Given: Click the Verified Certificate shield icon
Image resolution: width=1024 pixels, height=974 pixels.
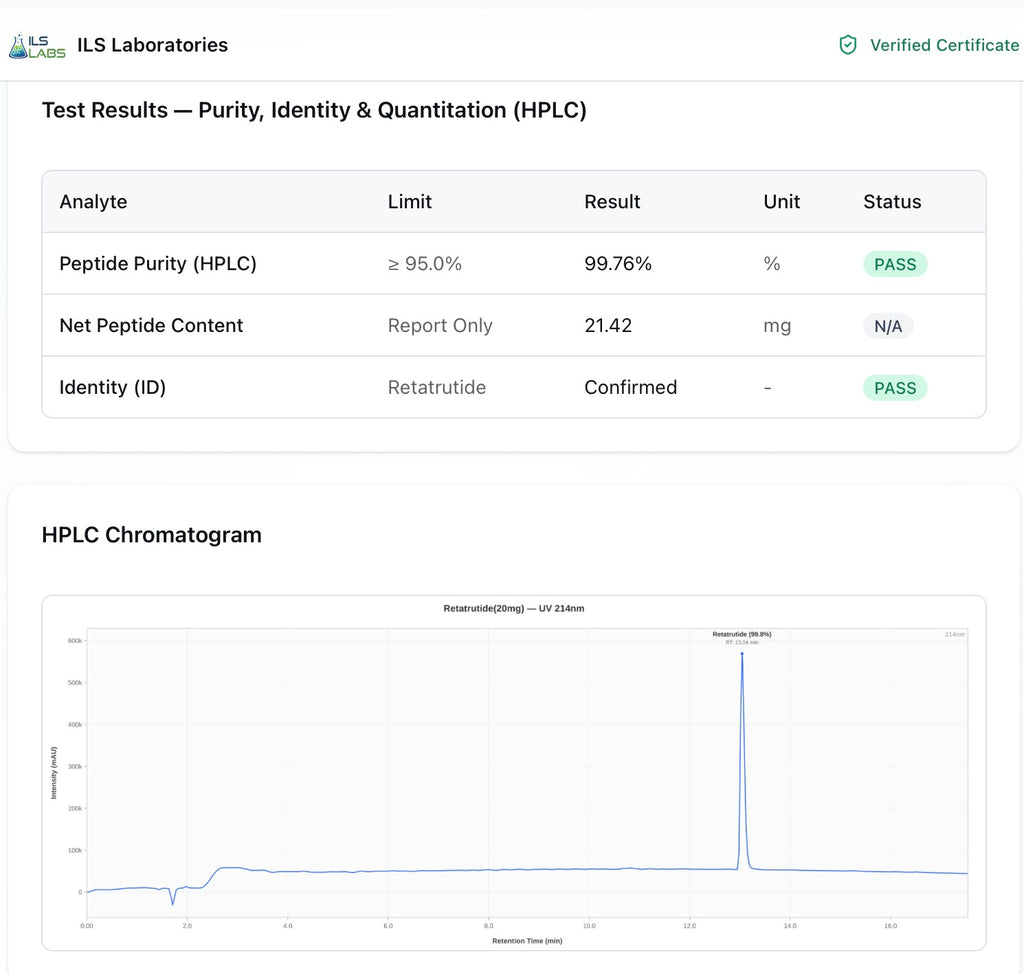Looking at the screenshot, I should tap(848, 45).
